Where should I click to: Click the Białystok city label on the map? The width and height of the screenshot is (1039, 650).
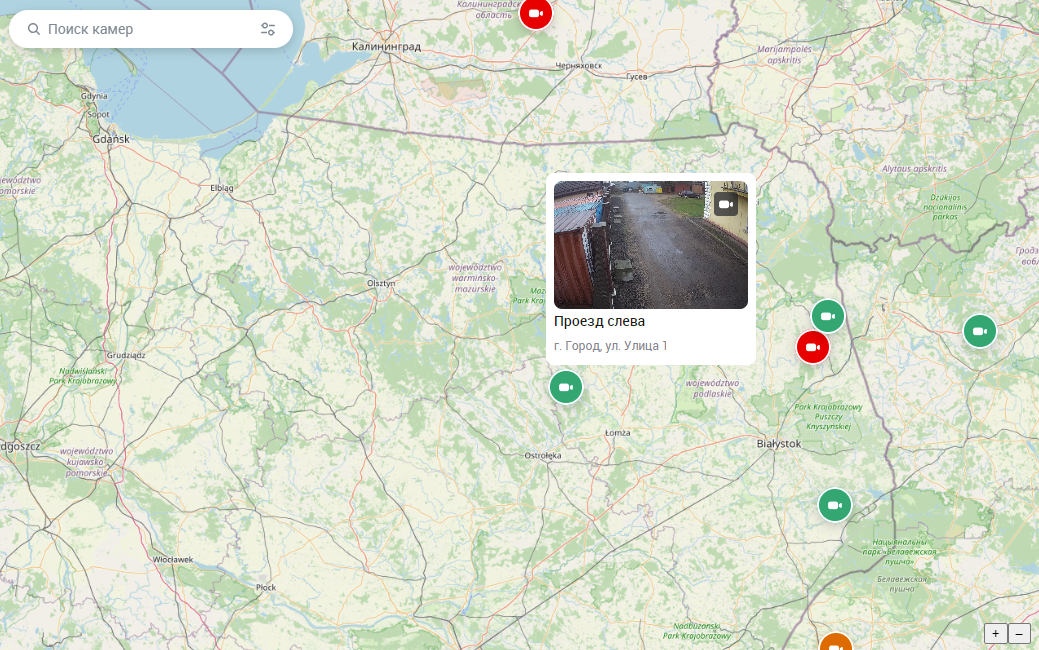[779, 444]
